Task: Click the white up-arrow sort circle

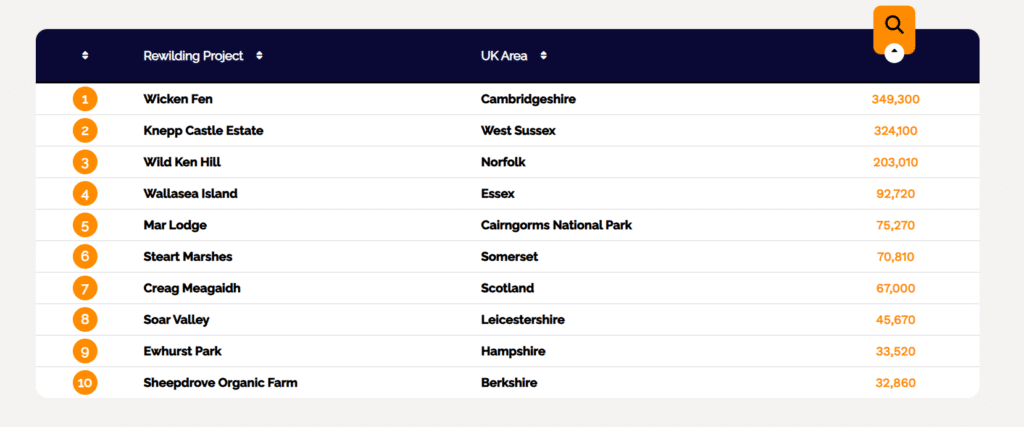Action: [x=894, y=53]
